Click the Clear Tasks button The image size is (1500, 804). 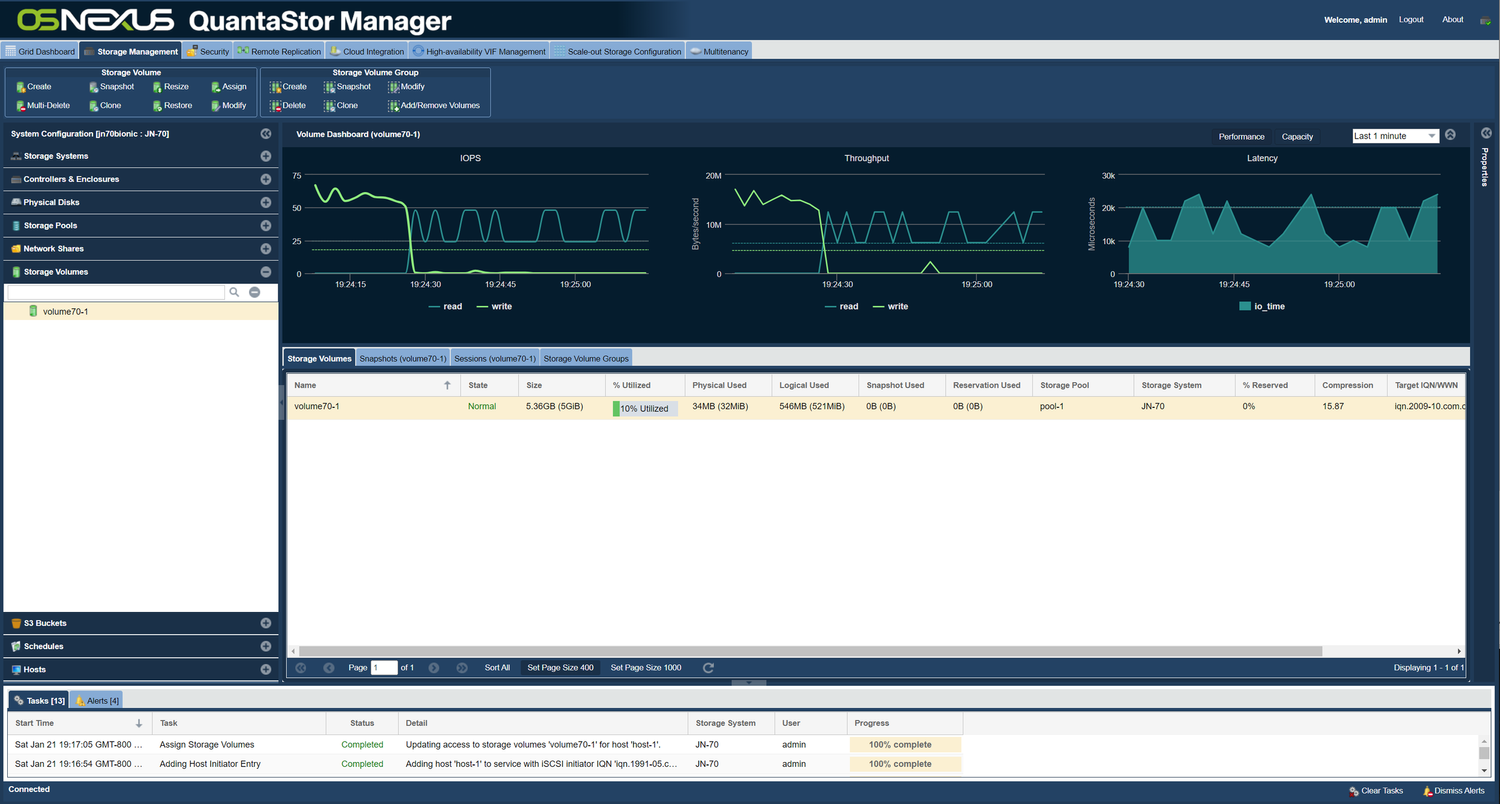[1376, 790]
